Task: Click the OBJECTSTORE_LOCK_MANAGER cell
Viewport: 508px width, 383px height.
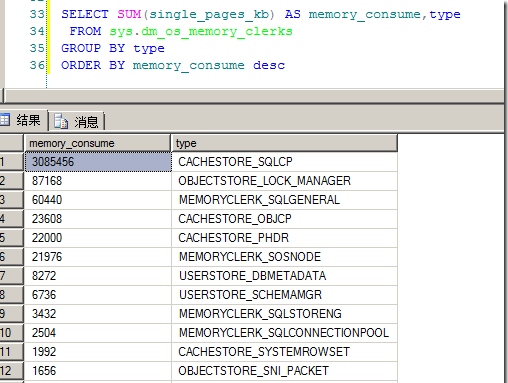Action: (284, 181)
